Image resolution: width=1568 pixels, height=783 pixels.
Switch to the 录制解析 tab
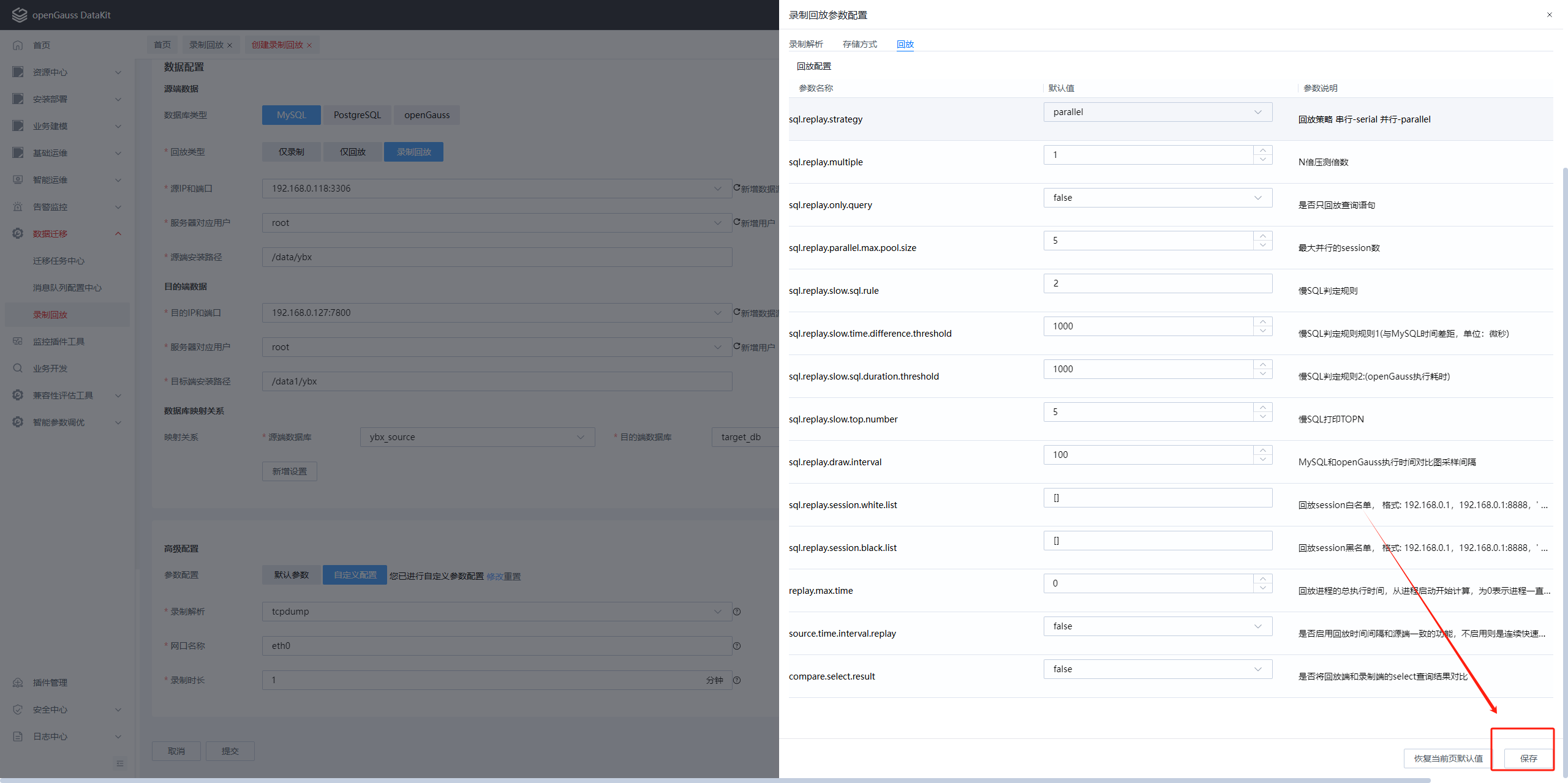click(805, 44)
